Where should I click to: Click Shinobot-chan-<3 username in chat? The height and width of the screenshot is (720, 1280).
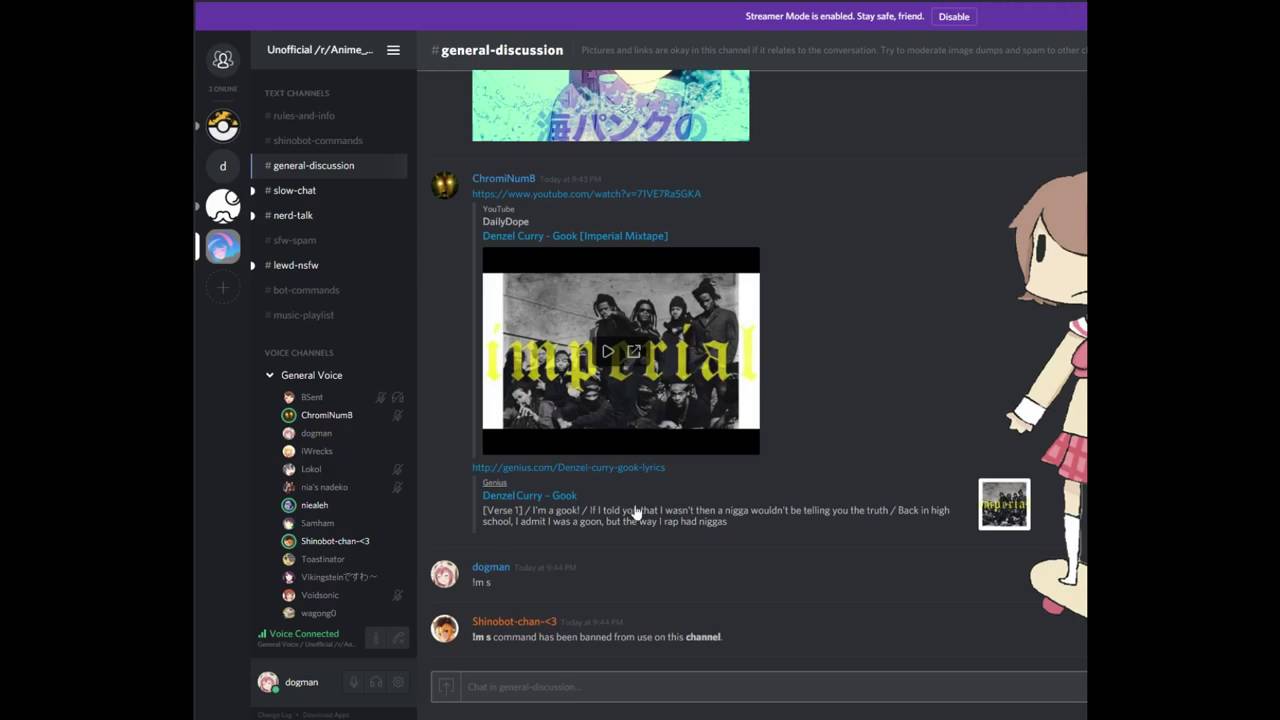[514, 622]
